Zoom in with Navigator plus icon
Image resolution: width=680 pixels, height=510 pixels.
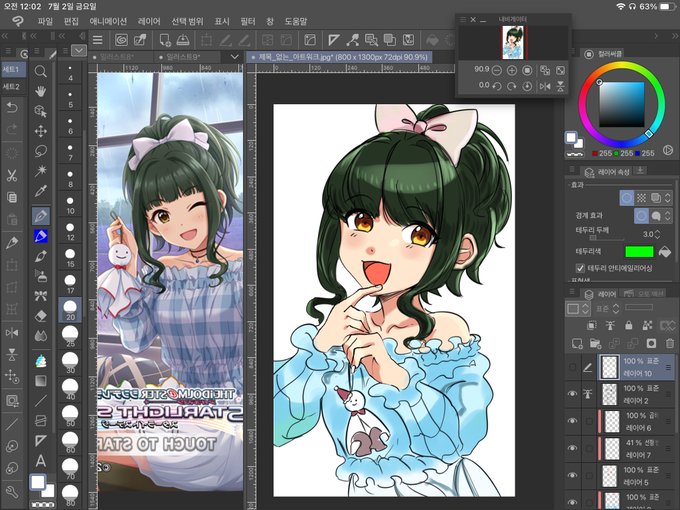tap(512, 70)
